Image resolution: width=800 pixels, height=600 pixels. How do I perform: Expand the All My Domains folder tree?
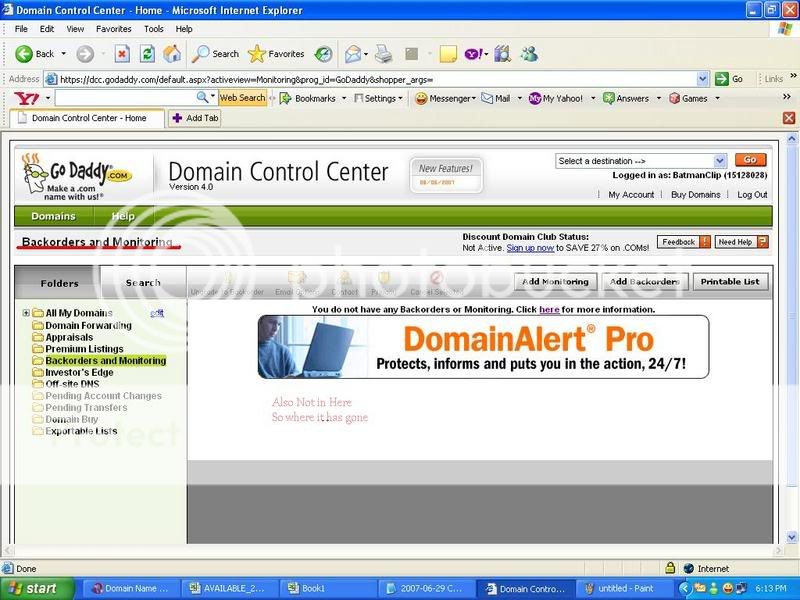click(26, 313)
